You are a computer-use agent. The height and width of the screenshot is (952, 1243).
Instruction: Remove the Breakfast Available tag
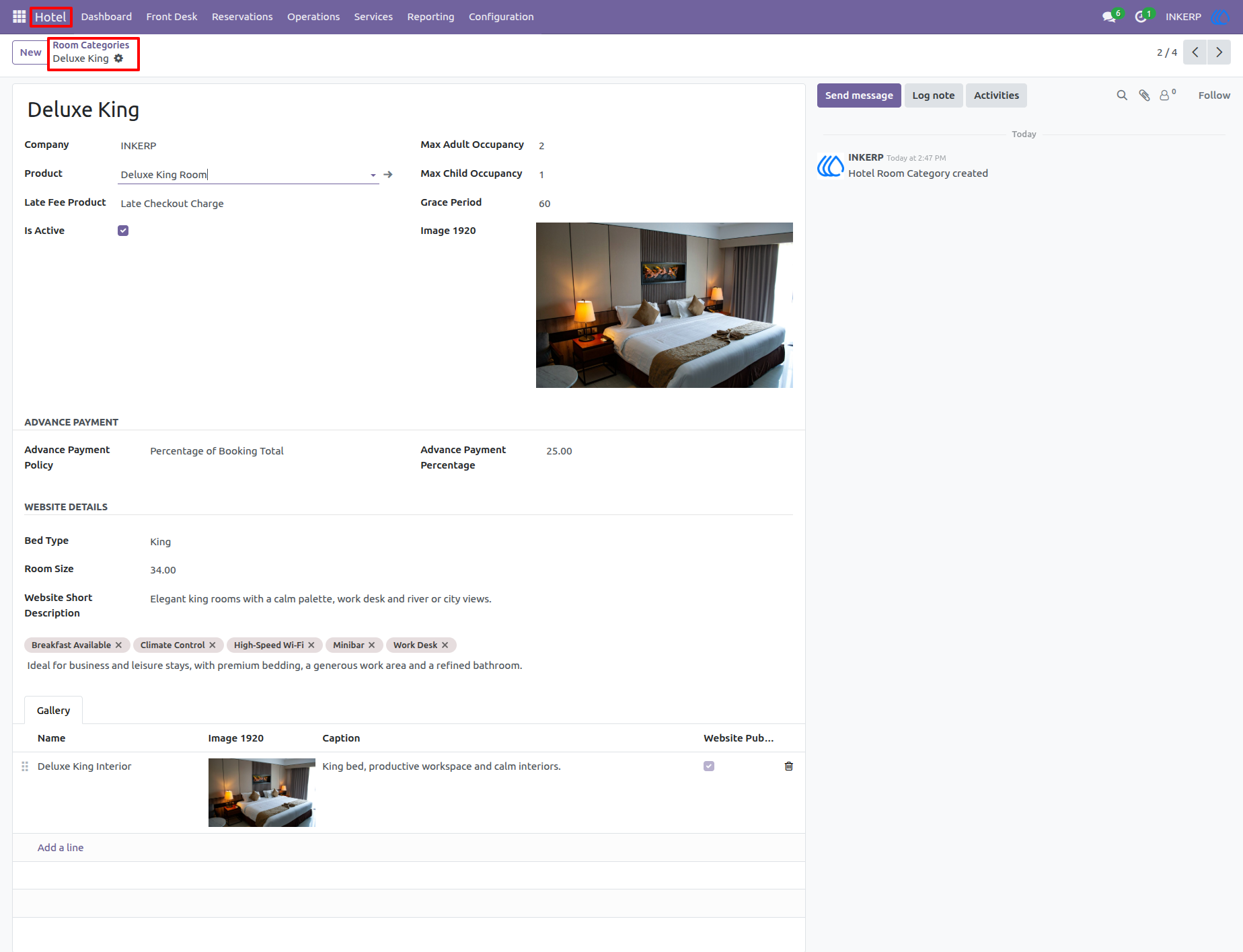tap(118, 645)
